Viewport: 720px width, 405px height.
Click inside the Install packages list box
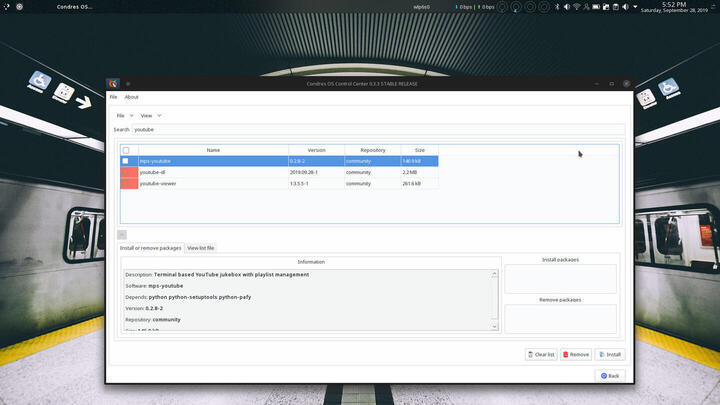pos(560,279)
